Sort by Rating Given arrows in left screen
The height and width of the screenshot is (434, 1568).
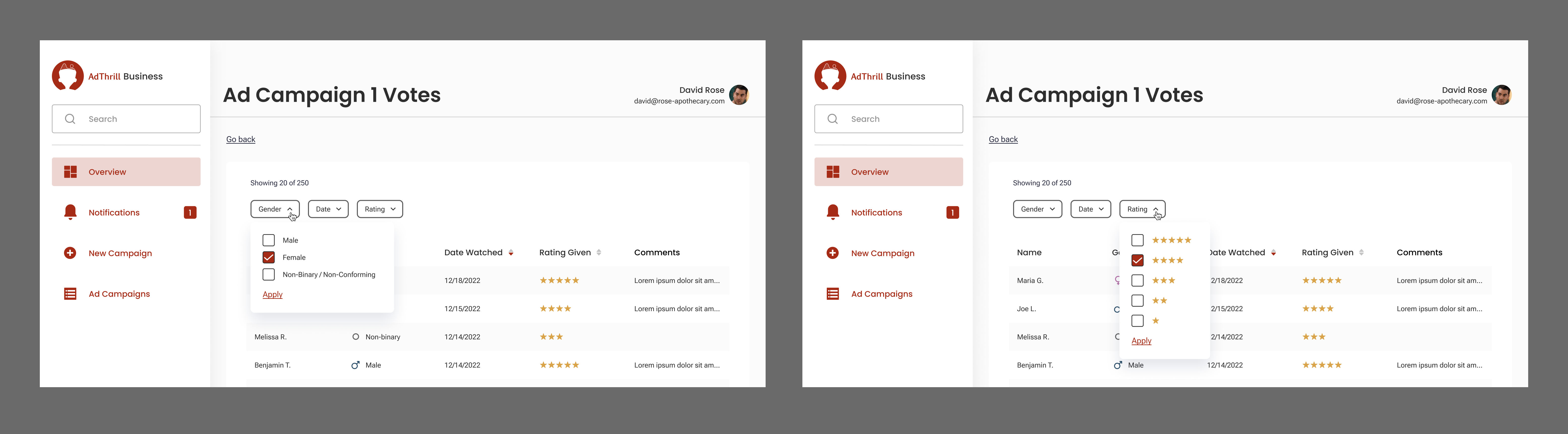point(599,253)
